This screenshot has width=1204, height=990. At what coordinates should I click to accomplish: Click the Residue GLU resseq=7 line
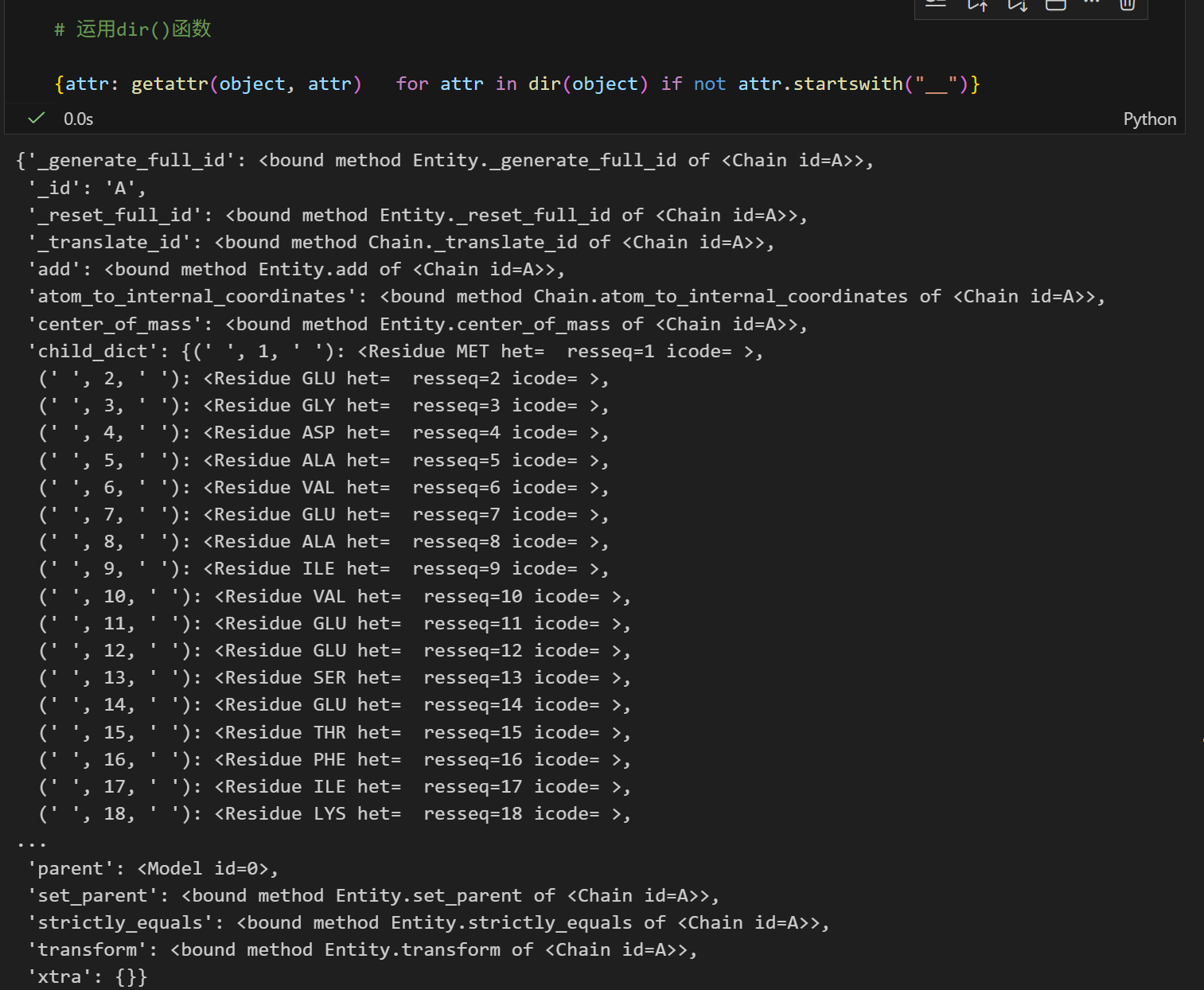point(324,515)
